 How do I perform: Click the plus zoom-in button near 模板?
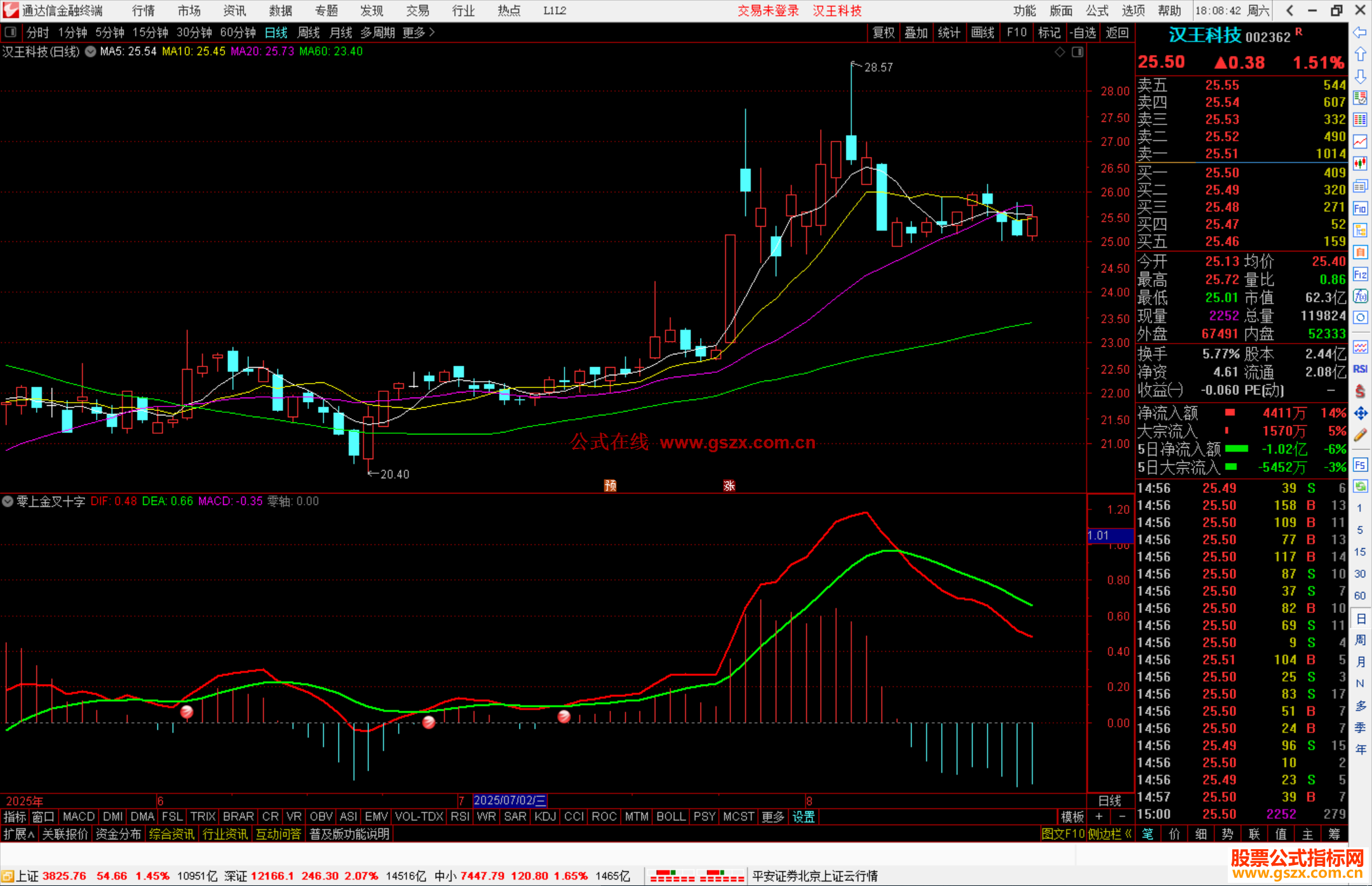1100,816
